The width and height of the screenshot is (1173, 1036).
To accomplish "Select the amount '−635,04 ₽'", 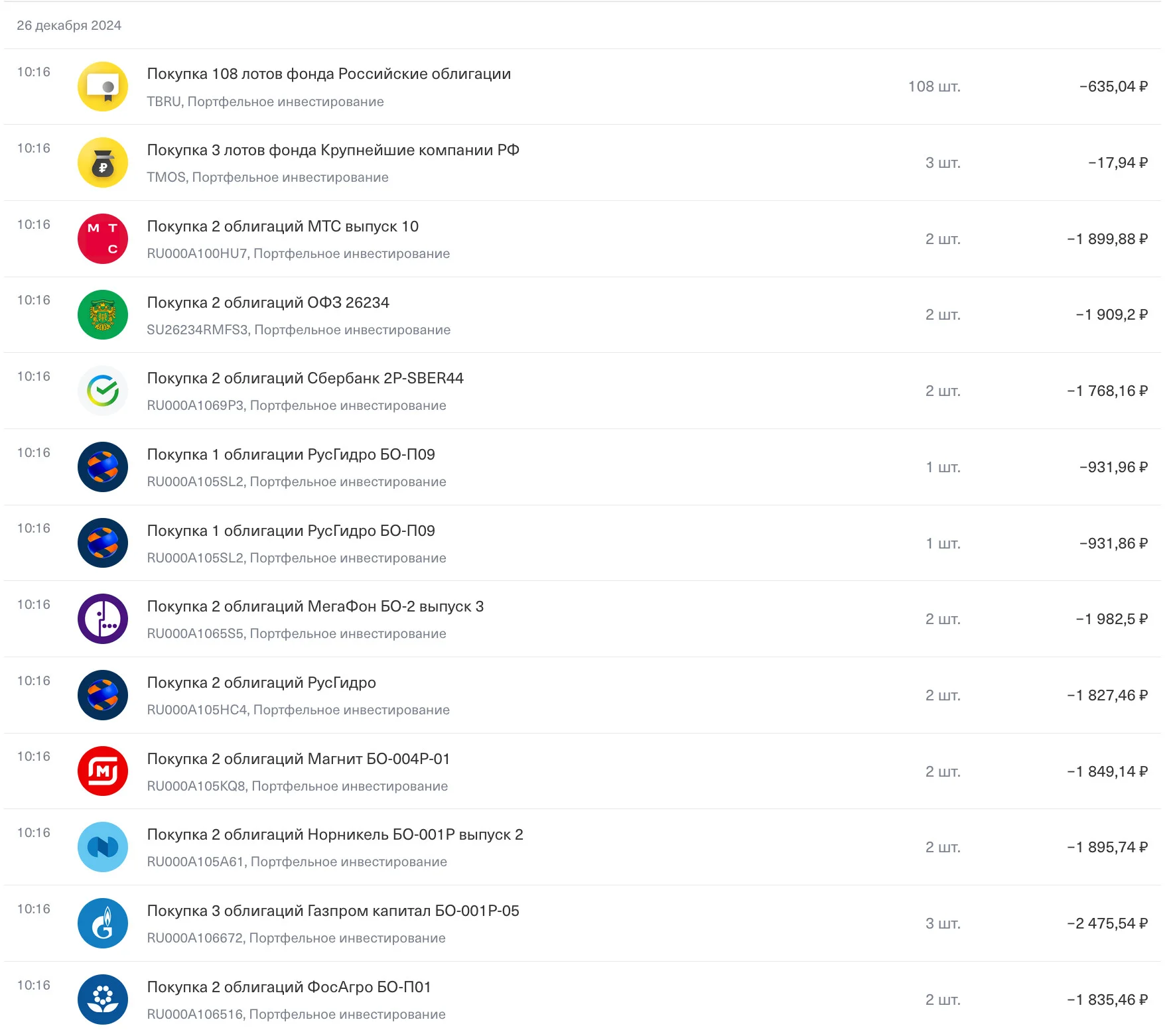I will click(1113, 86).
